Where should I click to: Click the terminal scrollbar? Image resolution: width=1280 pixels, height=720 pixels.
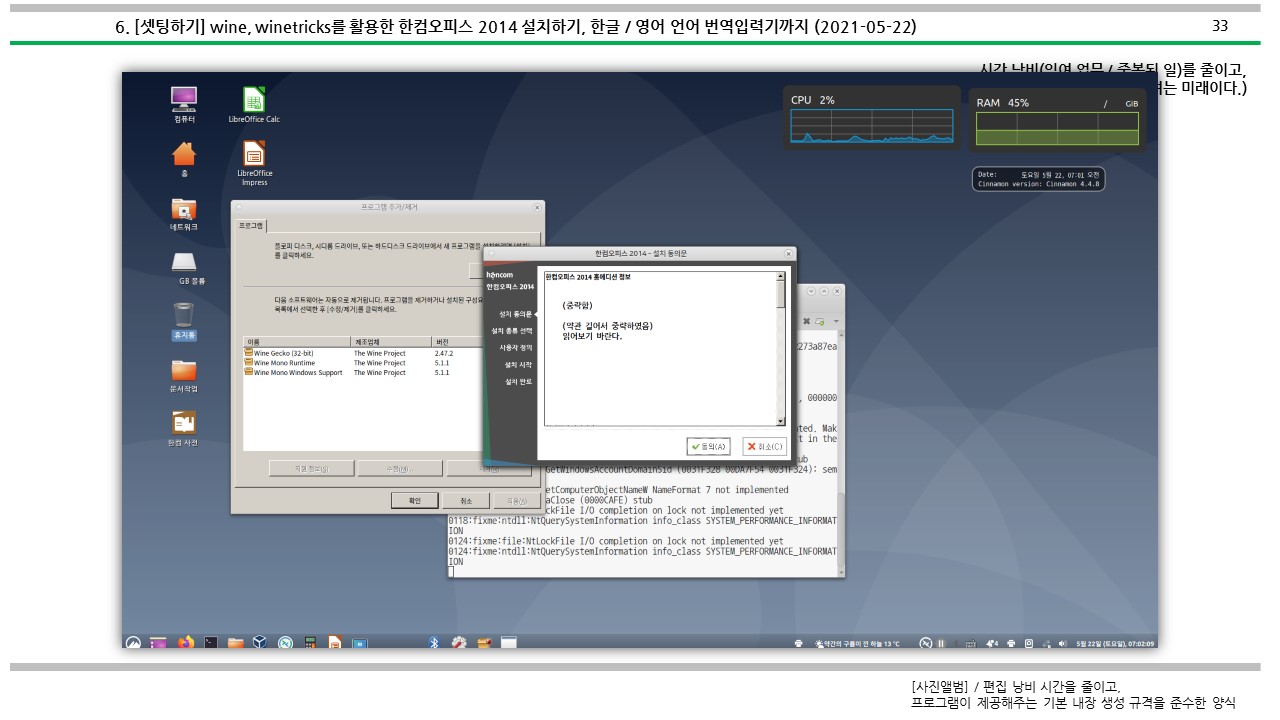[841, 455]
